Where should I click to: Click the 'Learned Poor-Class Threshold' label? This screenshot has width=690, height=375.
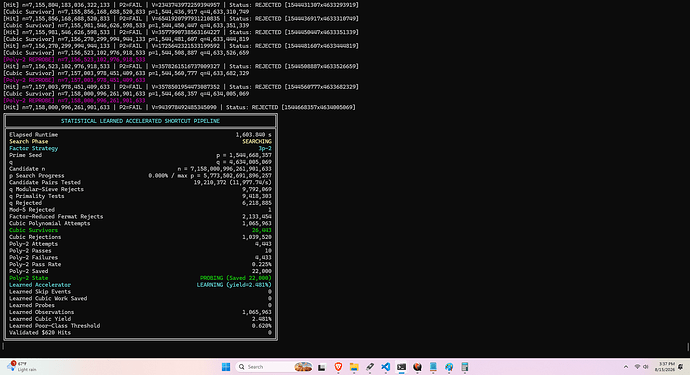coord(55,326)
